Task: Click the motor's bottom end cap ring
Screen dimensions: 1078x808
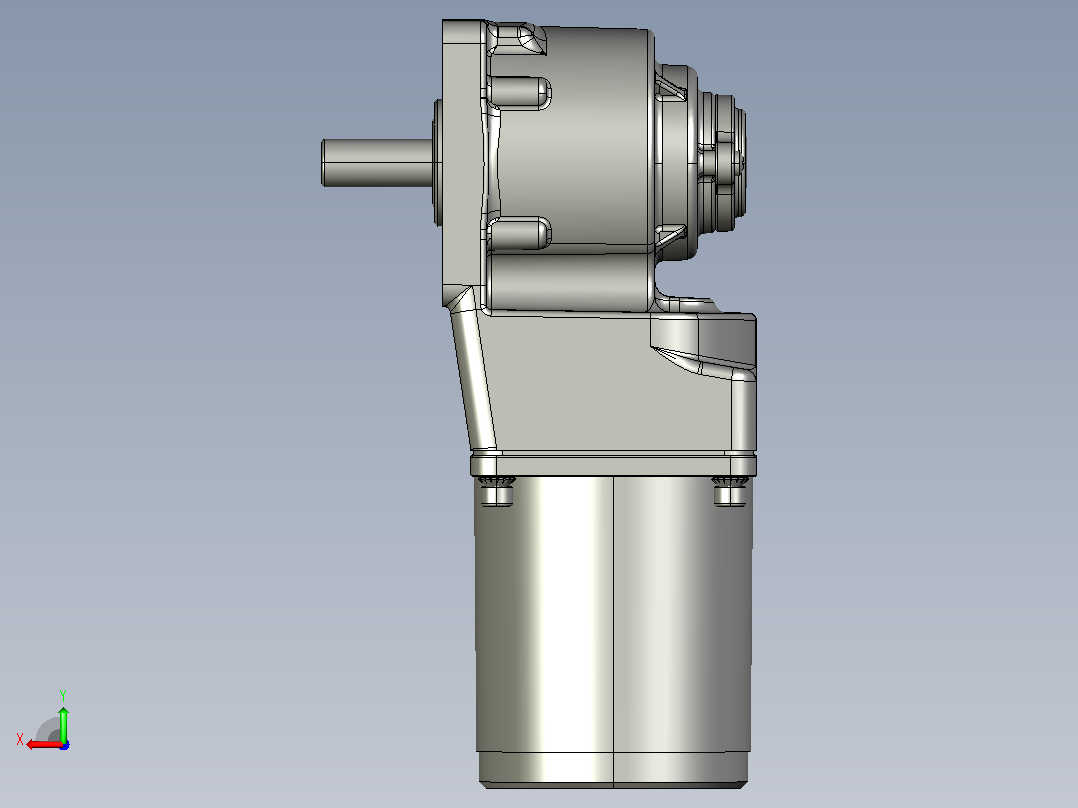Action: click(613, 770)
